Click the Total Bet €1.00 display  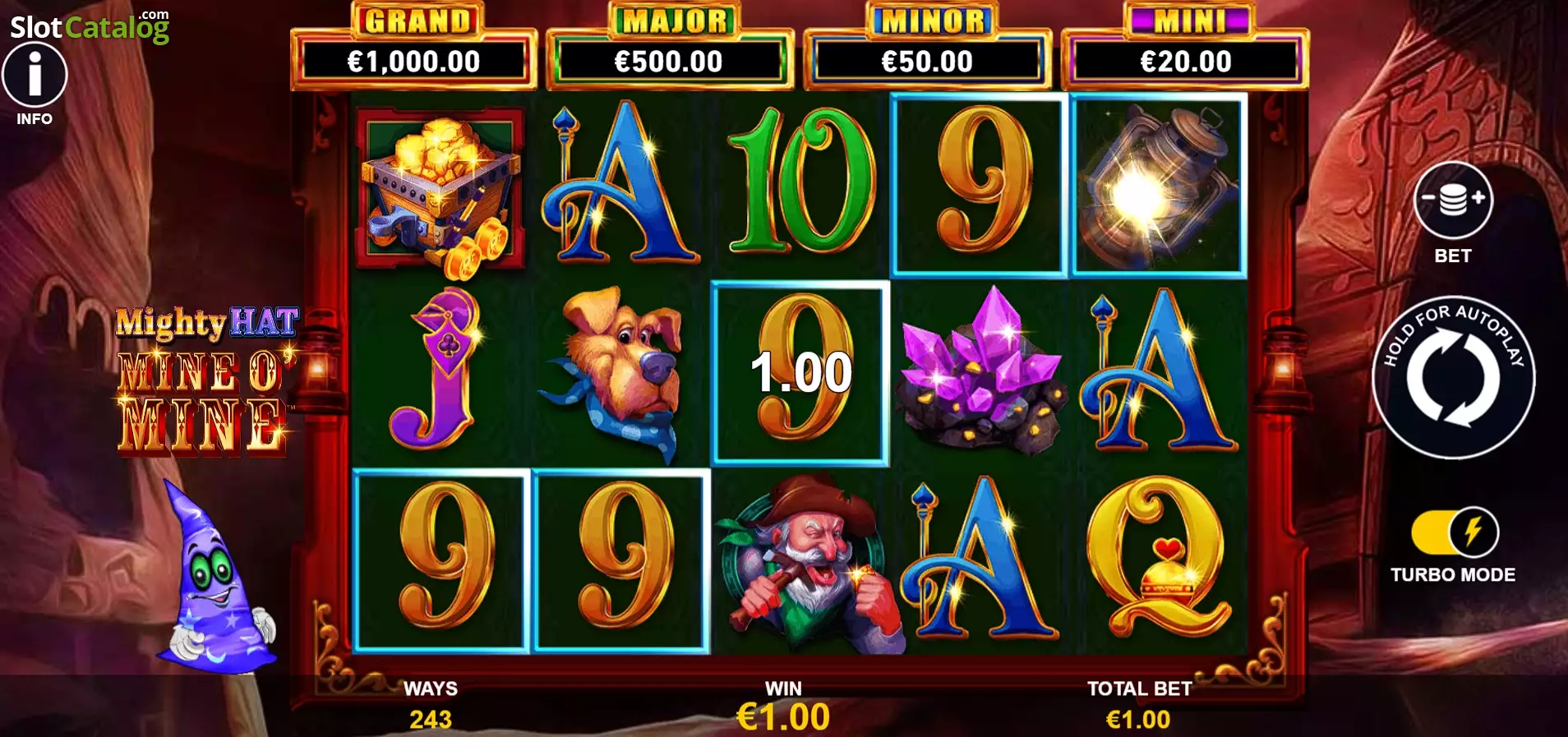(x=1139, y=706)
